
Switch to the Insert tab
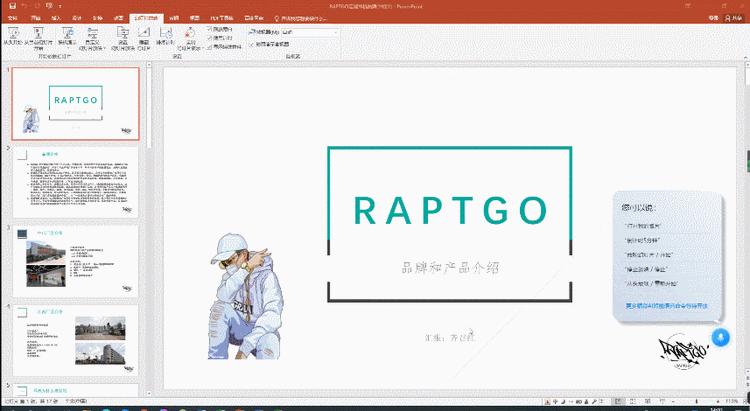coord(57,18)
